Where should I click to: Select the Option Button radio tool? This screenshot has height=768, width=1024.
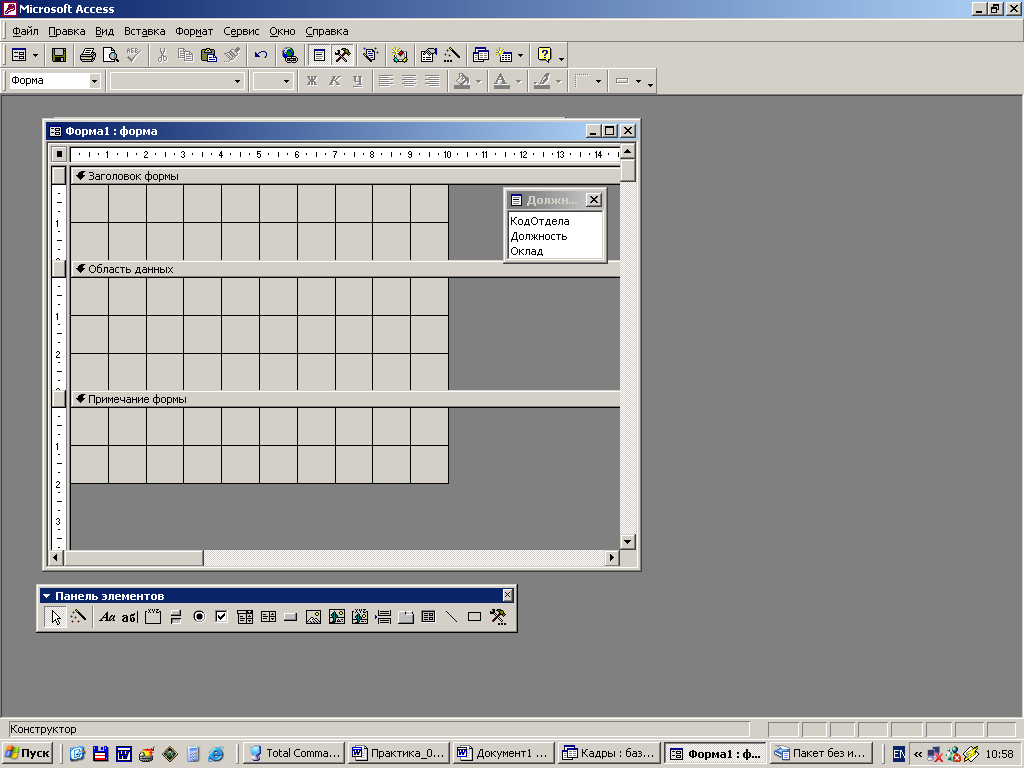(x=199, y=617)
